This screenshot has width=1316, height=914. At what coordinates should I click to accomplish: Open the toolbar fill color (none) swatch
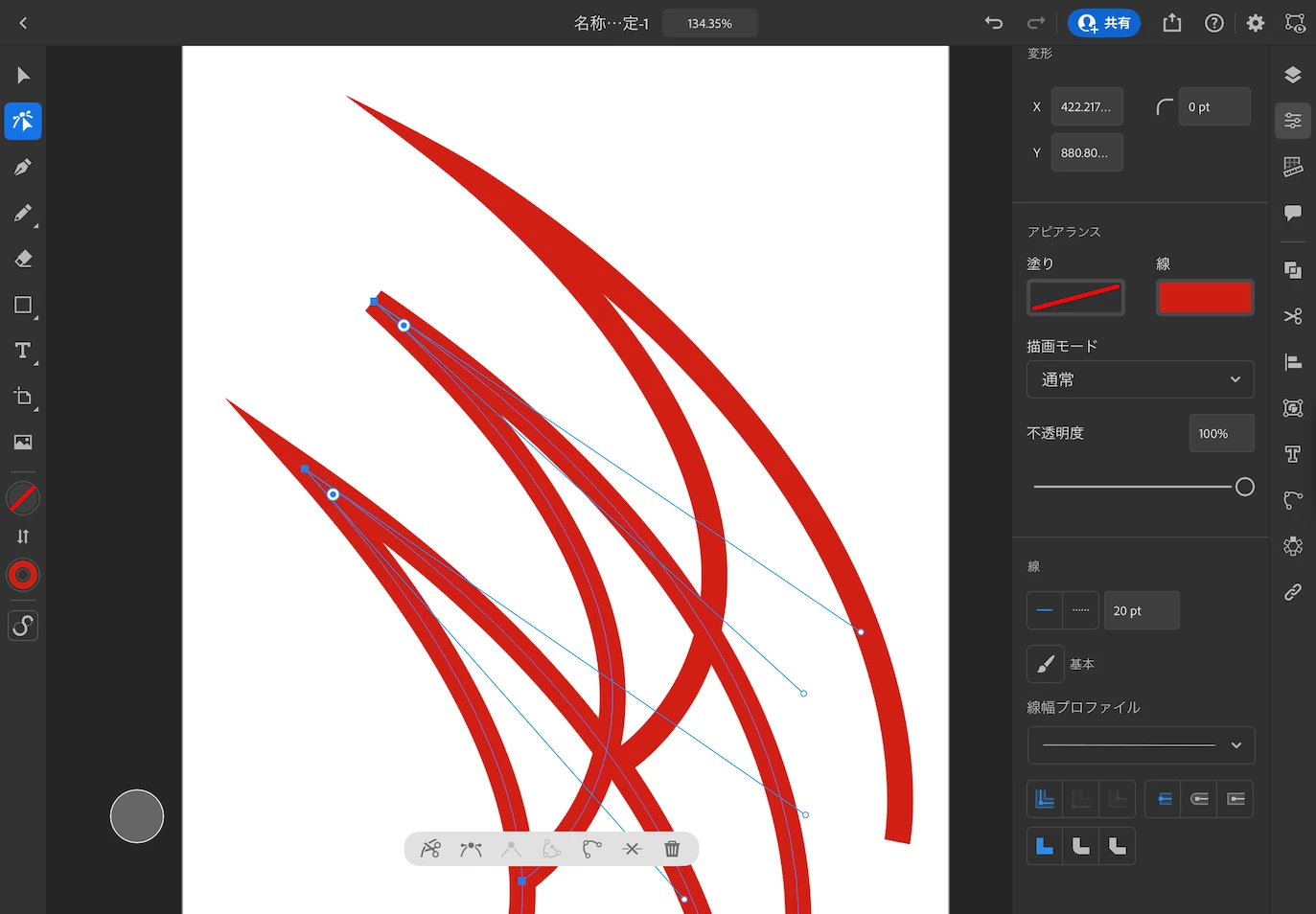coord(23,498)
